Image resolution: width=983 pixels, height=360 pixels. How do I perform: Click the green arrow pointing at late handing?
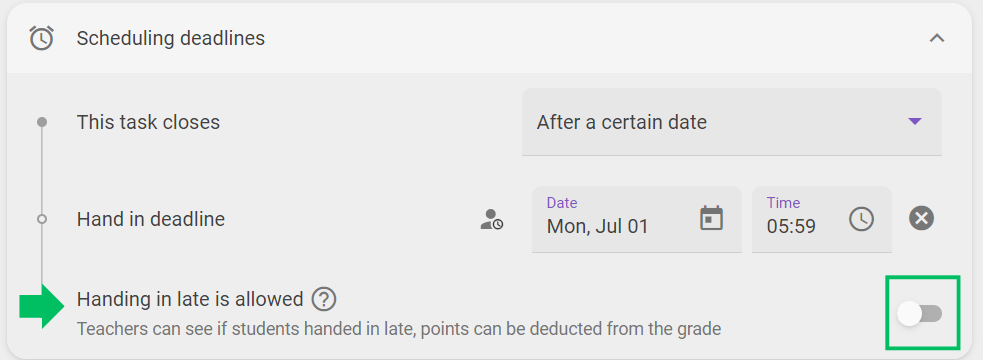point(42,305)
